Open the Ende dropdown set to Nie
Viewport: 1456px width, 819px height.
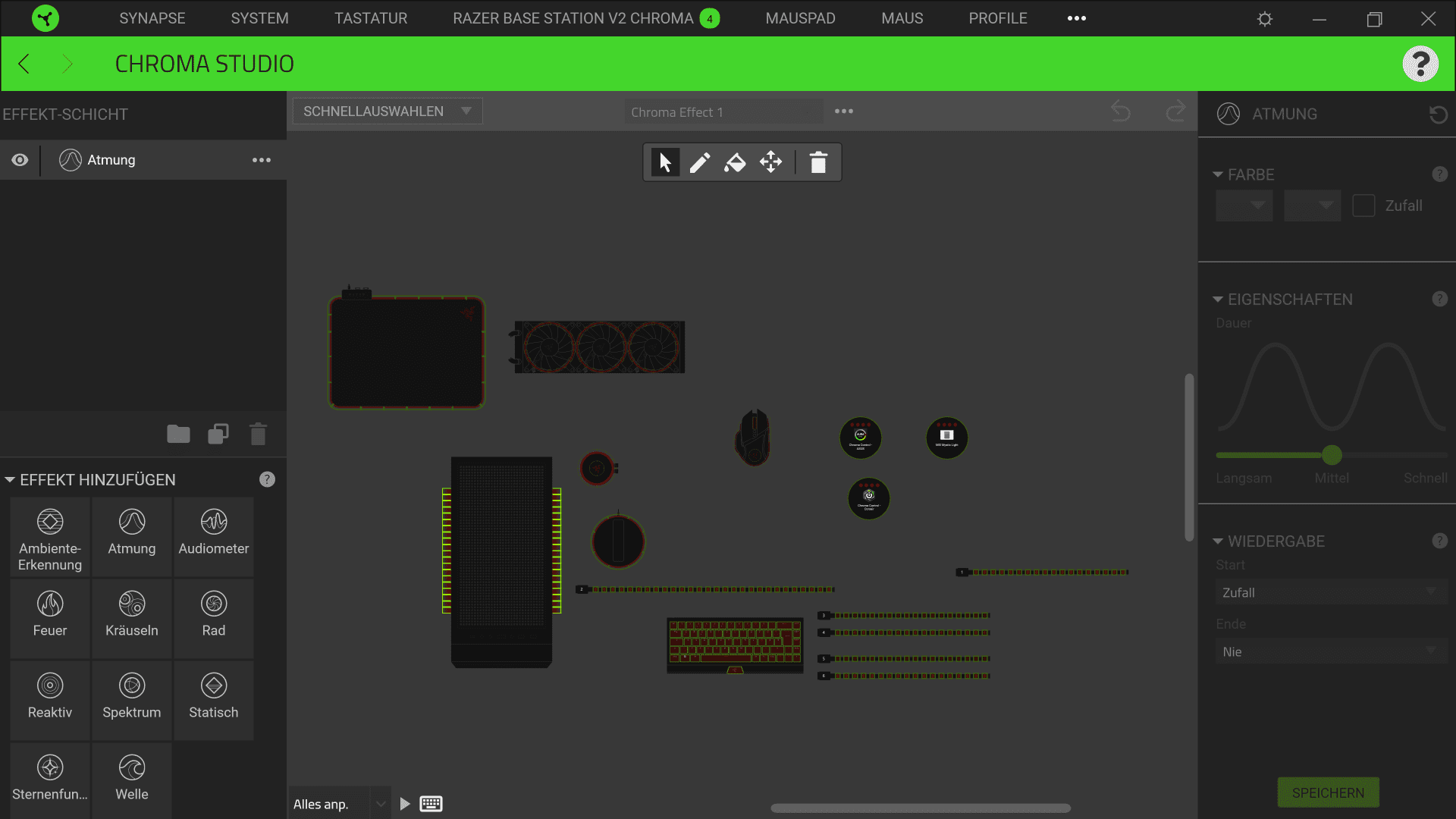(1331, 651)
